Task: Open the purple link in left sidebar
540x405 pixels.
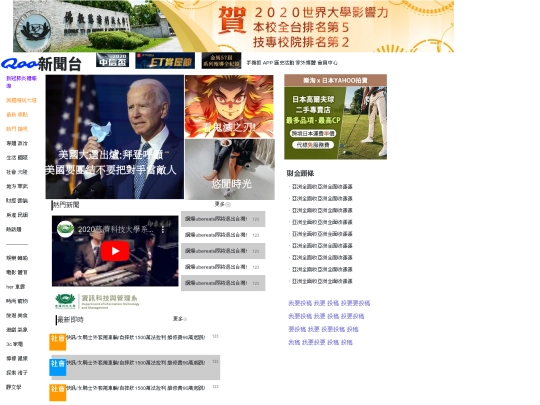Action: [x=21, y=82]
